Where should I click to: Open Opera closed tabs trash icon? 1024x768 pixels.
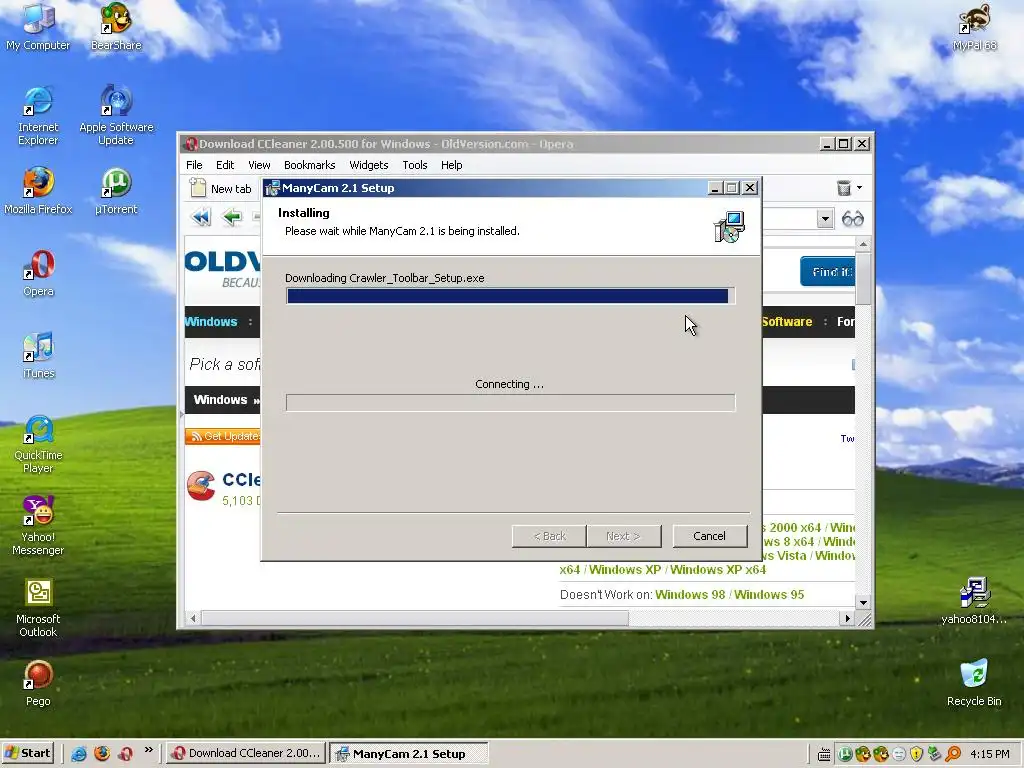click(844, 188)
